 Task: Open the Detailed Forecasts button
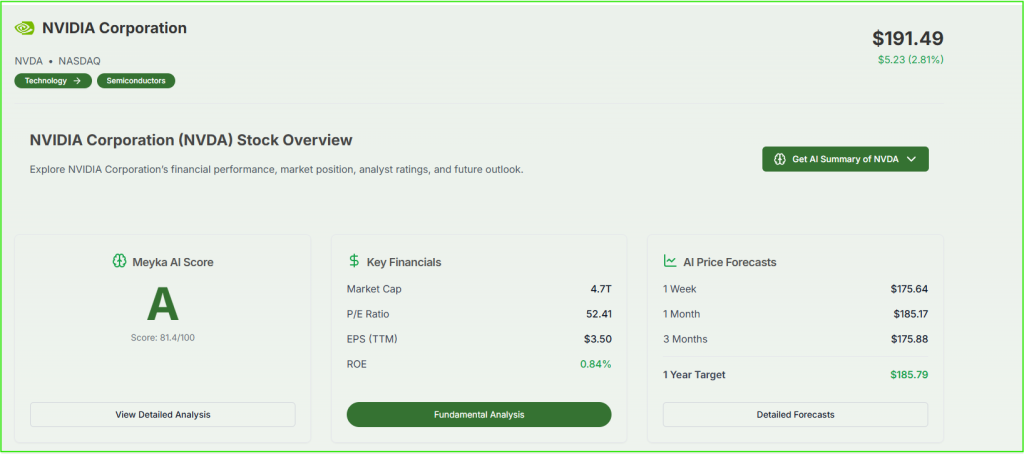795,414
